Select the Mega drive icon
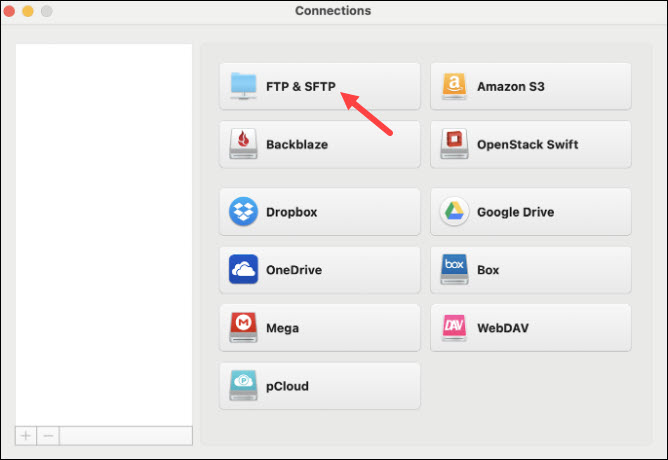The height and width of the screenshot is (460, 668). click(243, 328)
